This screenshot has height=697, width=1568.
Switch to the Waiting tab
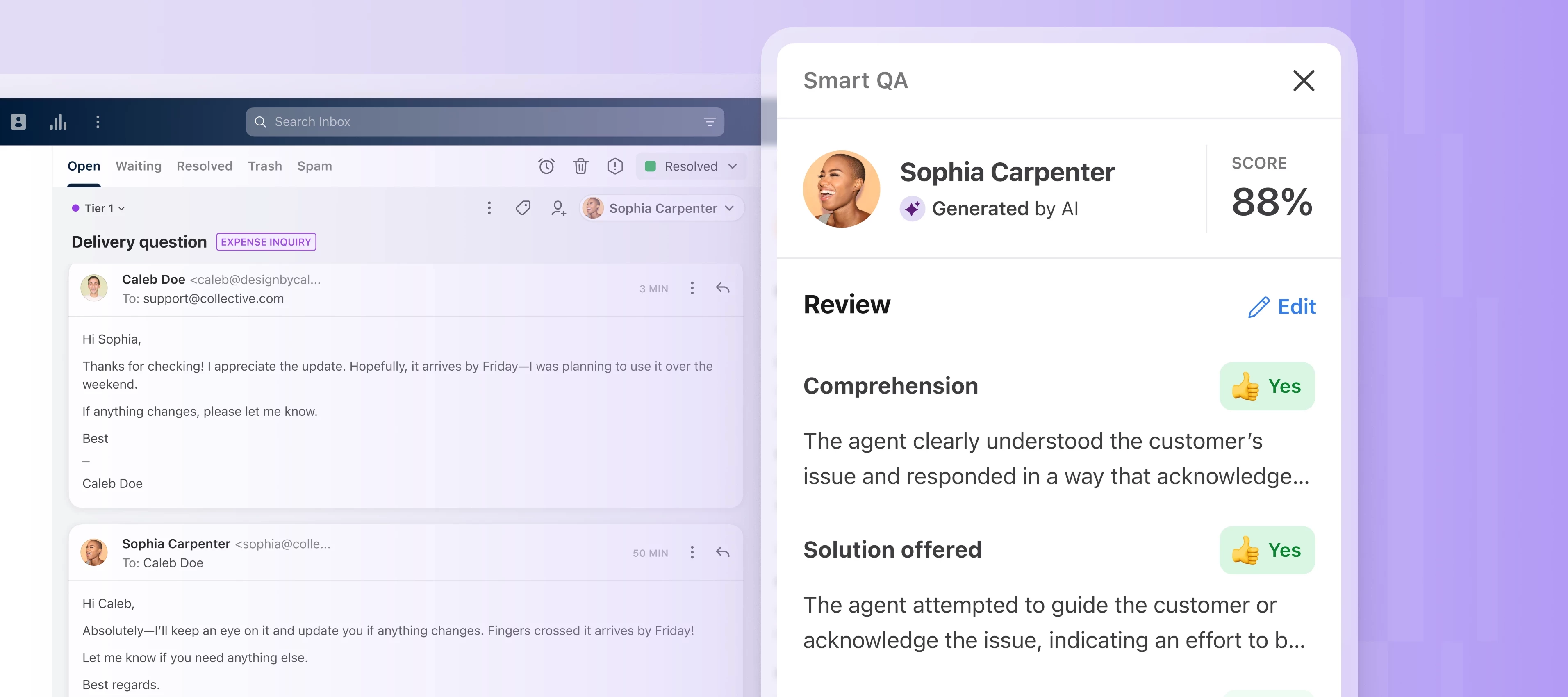pyautogui.click(x=138, y=166)
